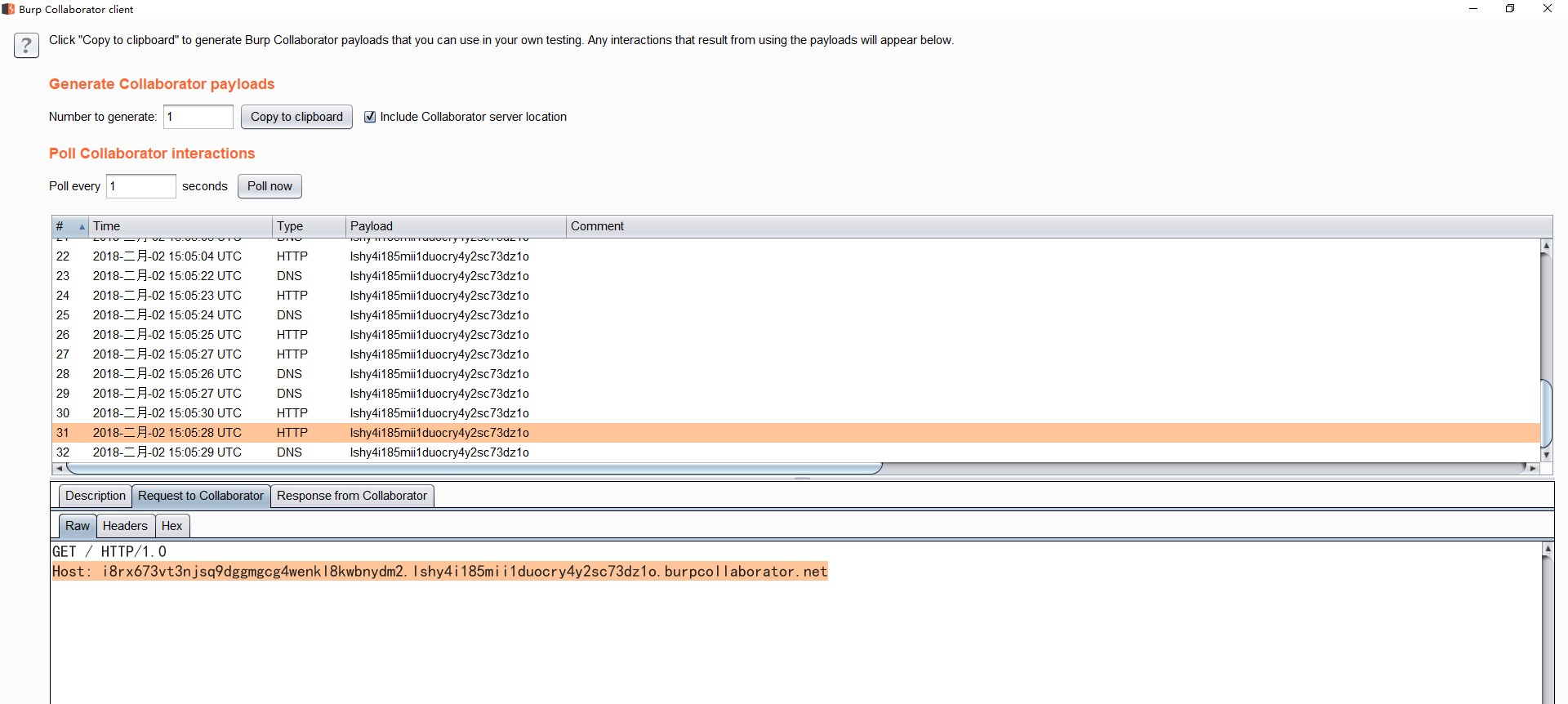Click the table's horizontal scrollbar thumb

(474, 468)
